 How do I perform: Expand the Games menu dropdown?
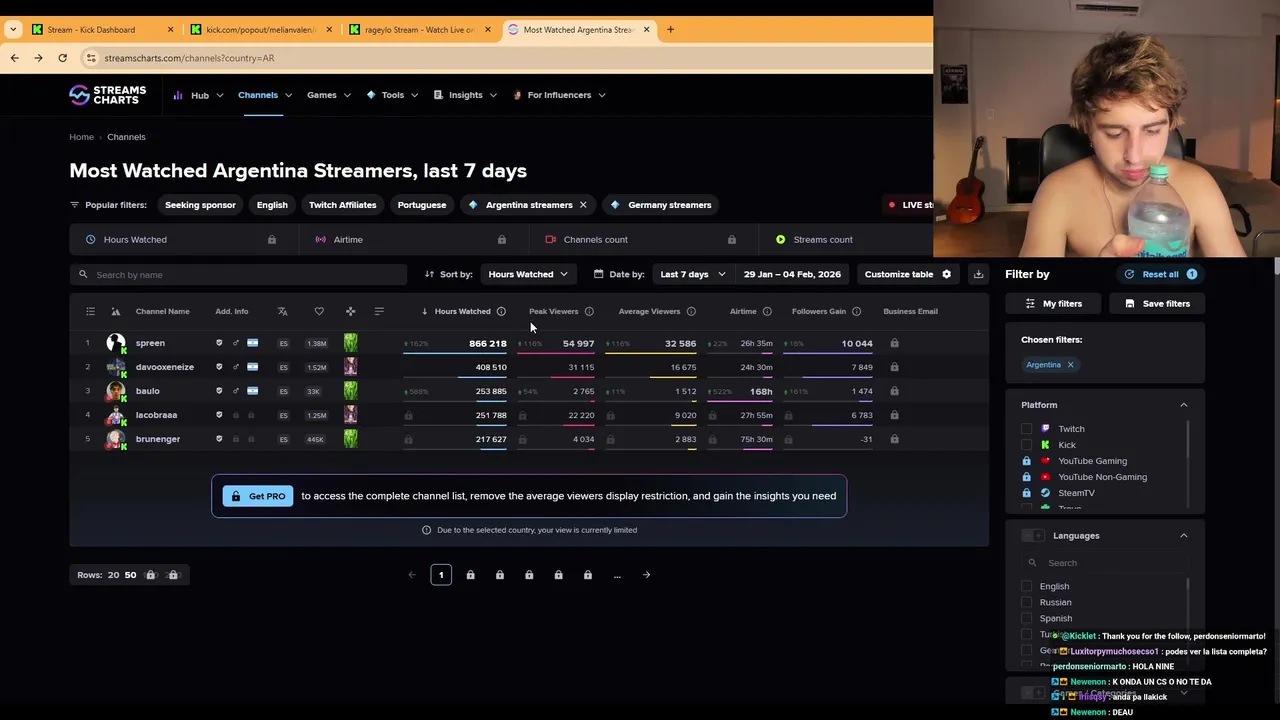click(328, 95)
